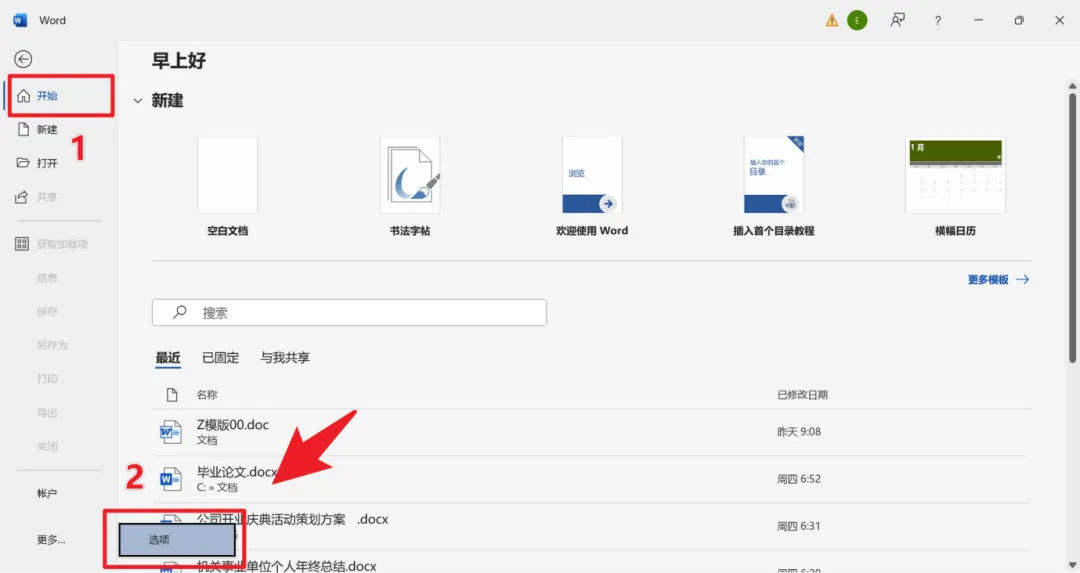Open 插入首个目录教程 template
Image resolution: width=1080 pixels, height=573 pixels.
tap(773, 186)
